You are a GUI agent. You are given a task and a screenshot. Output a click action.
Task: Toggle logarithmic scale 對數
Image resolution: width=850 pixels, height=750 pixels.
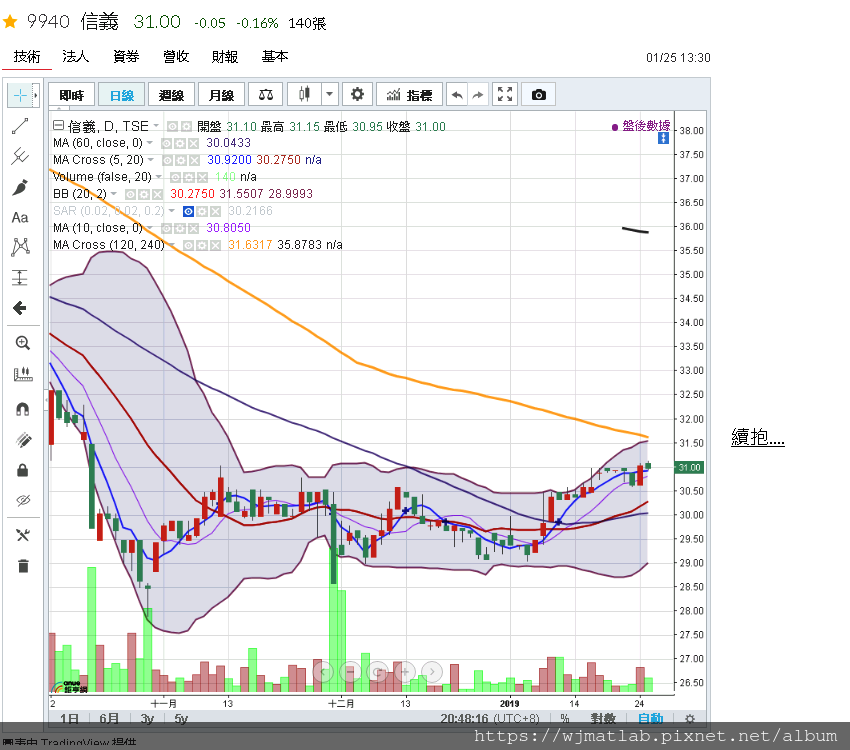(x=603, y=719)
